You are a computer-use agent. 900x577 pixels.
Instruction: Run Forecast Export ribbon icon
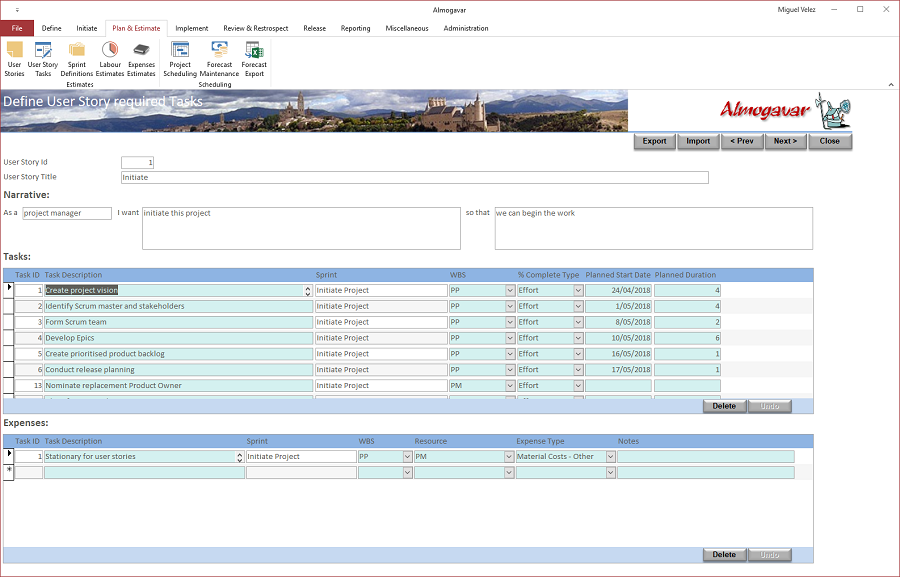(x=254, y=59)
